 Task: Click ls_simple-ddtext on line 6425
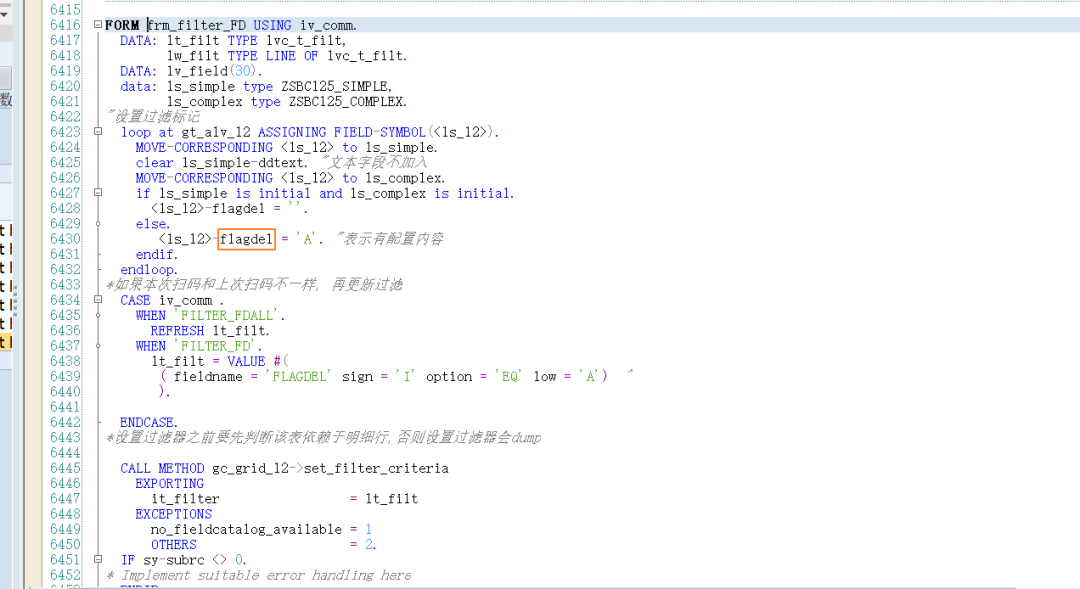243,163
